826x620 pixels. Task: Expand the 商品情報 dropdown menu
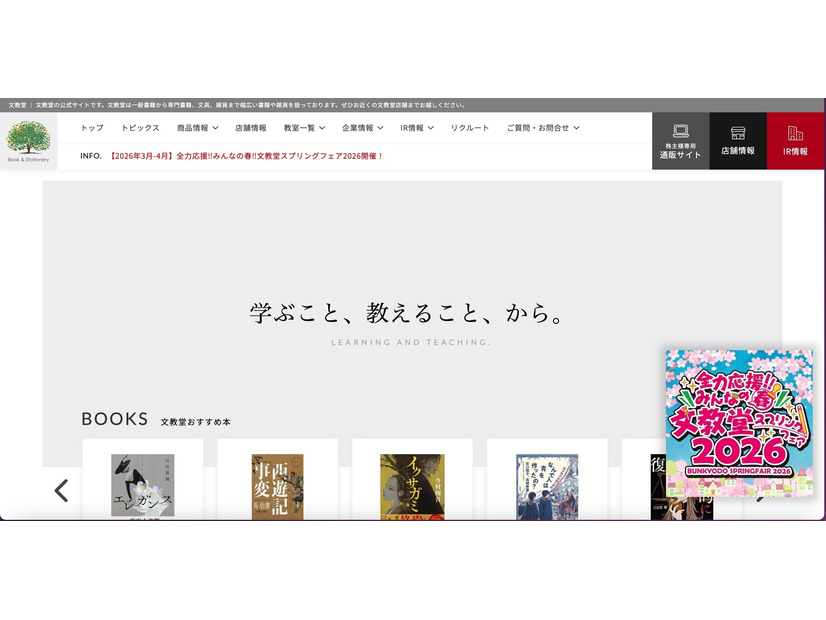[197, 128]
